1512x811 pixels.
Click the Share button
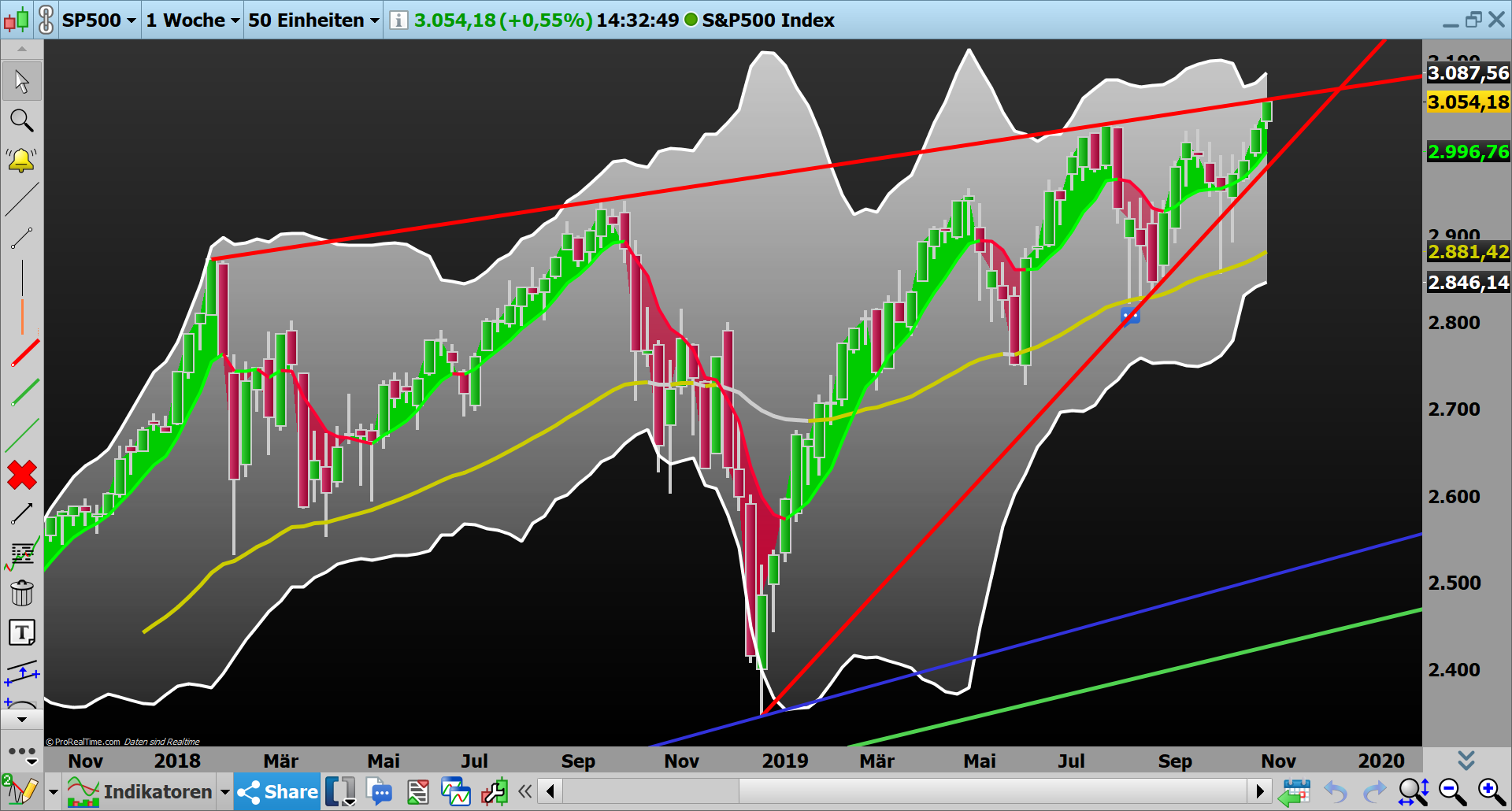[277, 791]
